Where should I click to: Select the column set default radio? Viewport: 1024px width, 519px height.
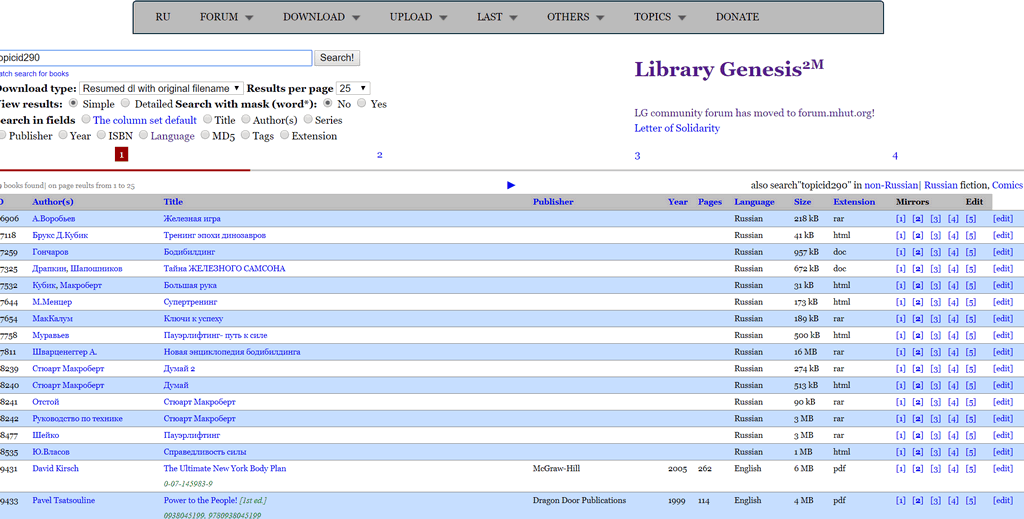pyautogui.click(x=86, y=119)
